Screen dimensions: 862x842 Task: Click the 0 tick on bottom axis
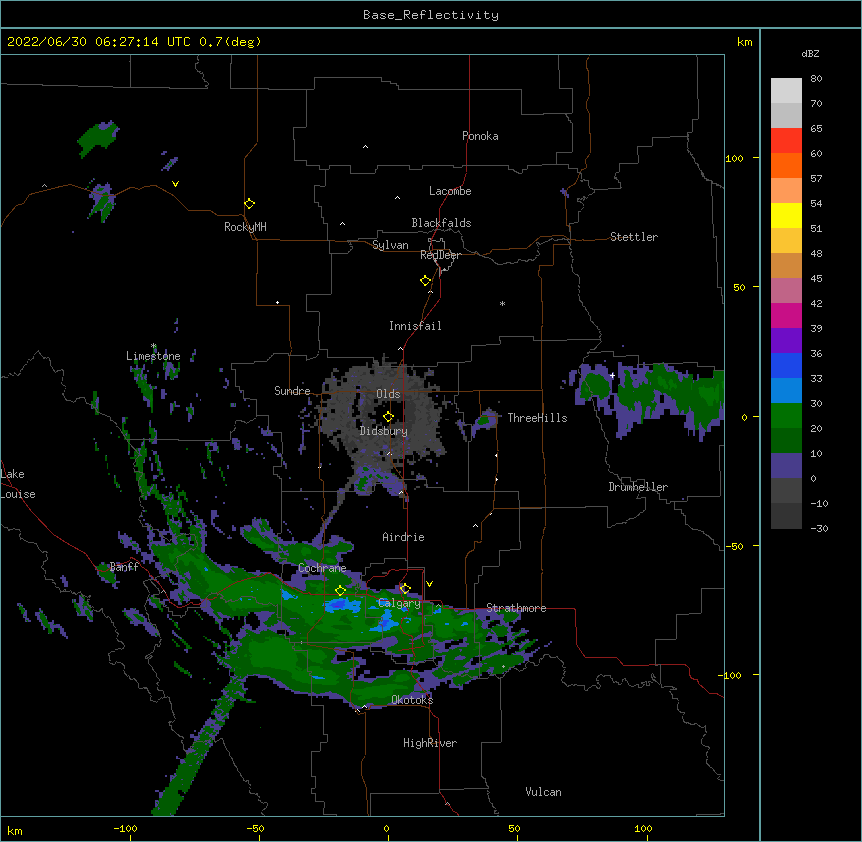386,828
